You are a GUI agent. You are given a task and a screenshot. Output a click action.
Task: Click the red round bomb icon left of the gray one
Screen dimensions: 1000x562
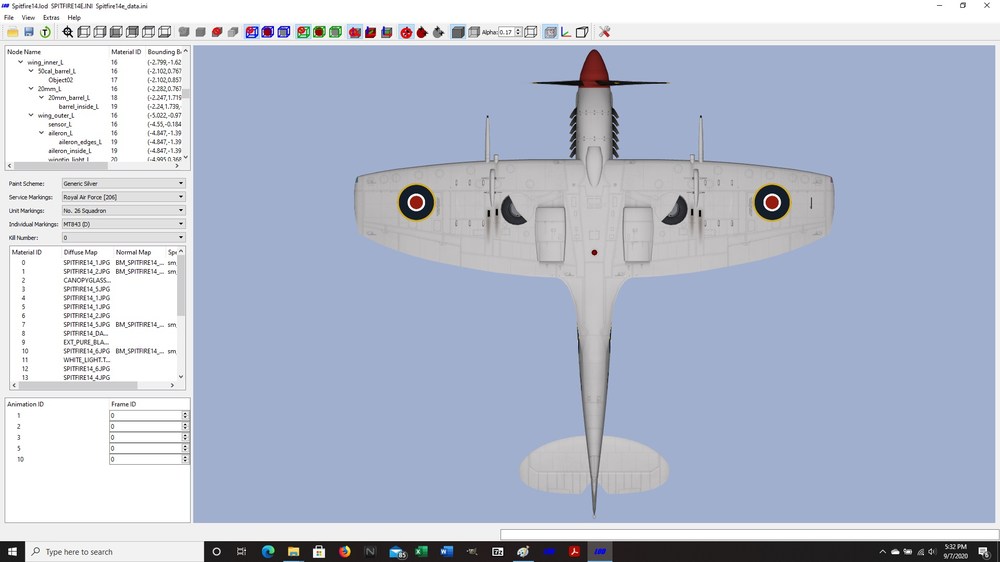(x=422, y=32)
